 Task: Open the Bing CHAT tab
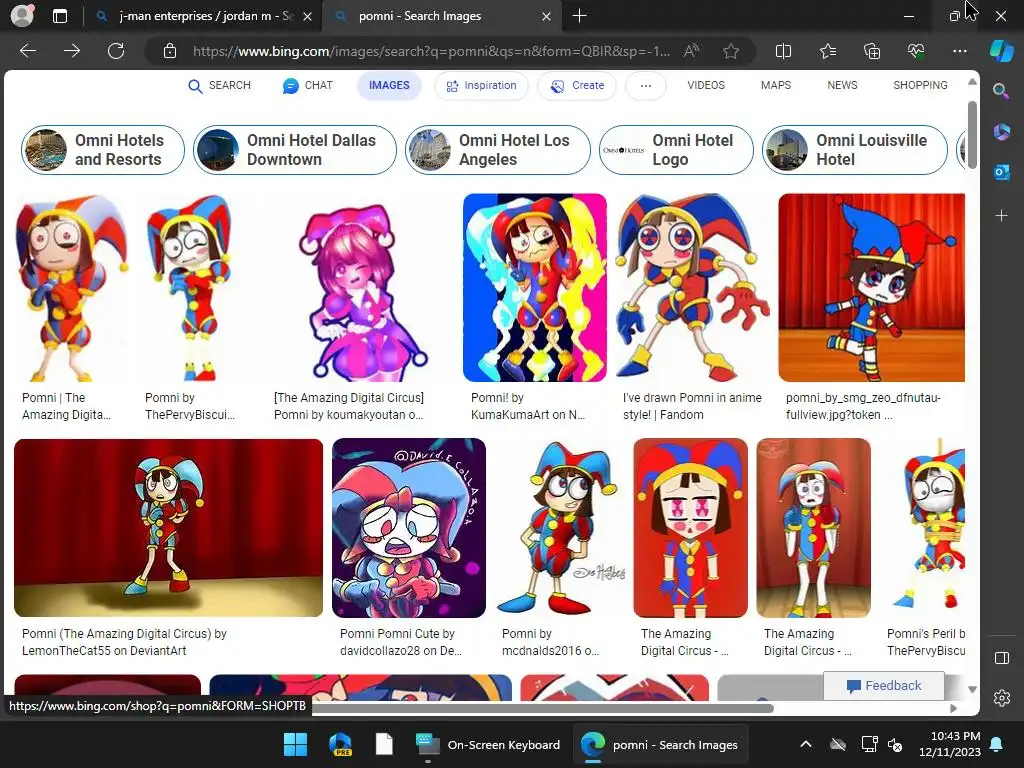[308, 86]
